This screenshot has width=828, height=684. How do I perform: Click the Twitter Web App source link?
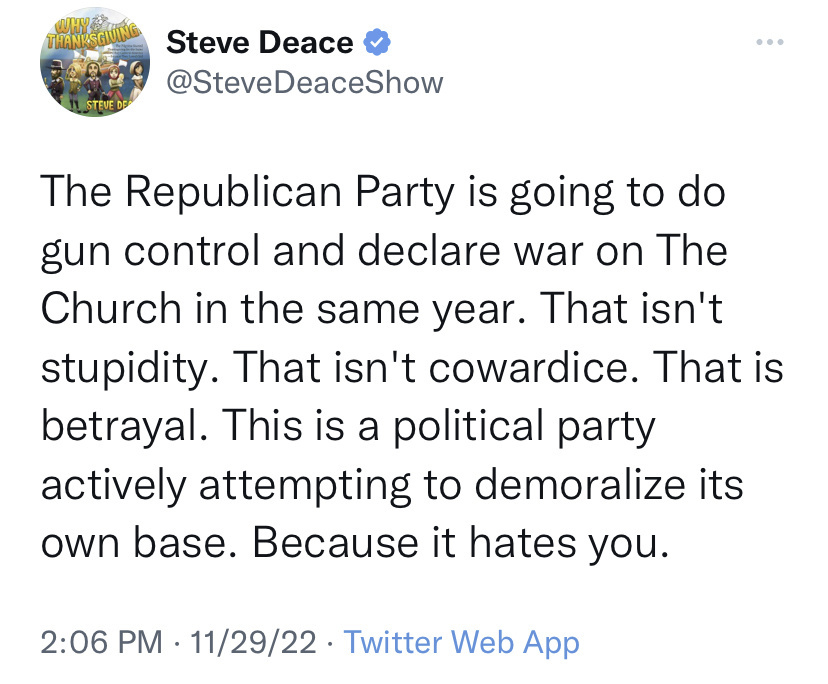[461, 642]
